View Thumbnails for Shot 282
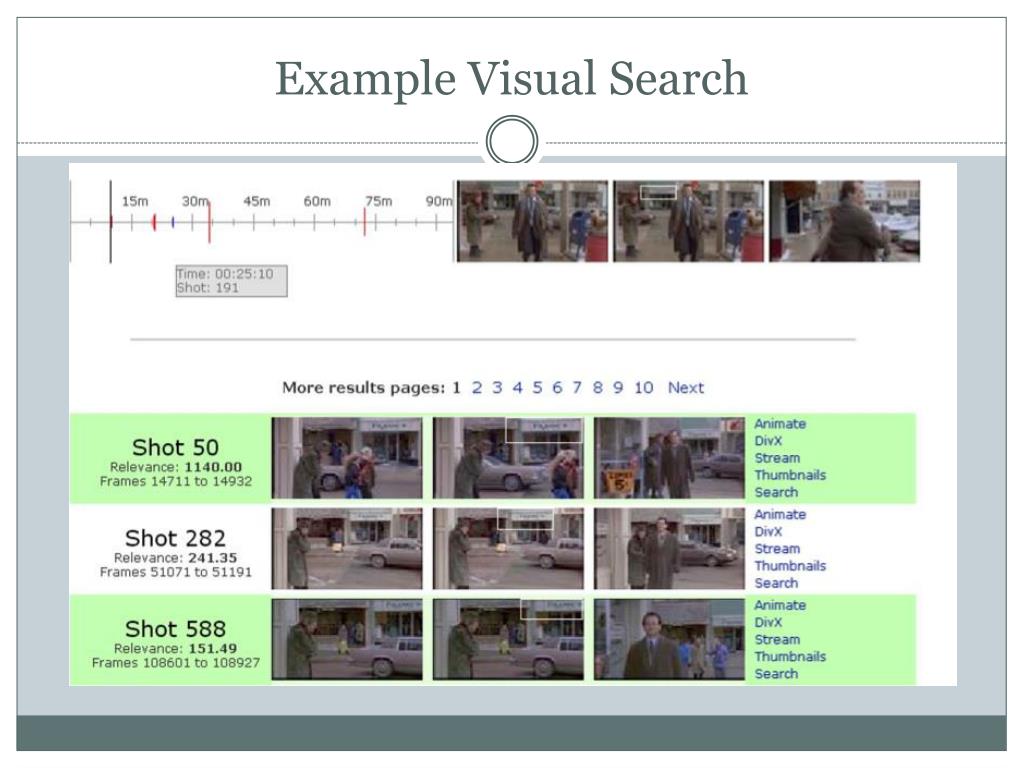The height and width of the screenshot is (768, 1024). click(x=790, y=566)
